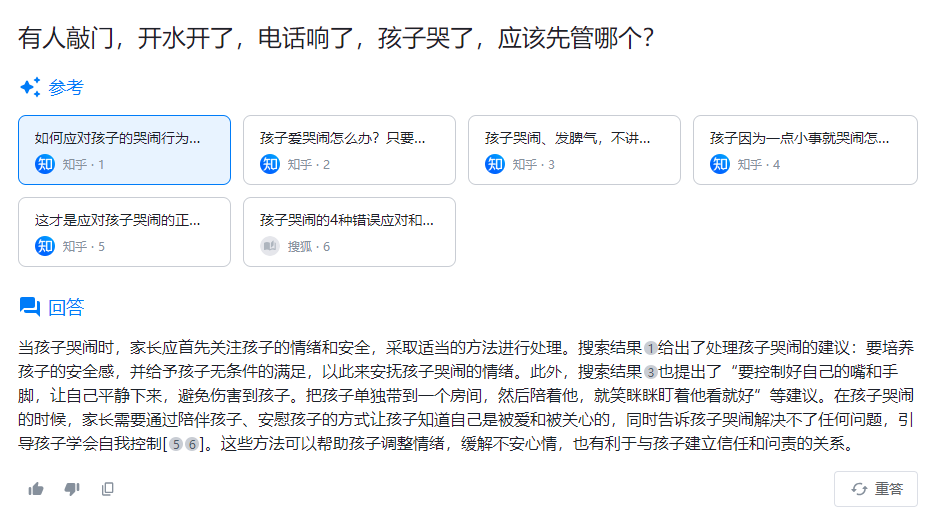Click the chat bubble icon beside 回答
This screenshot has width=933, height=526.
[30, 307]
